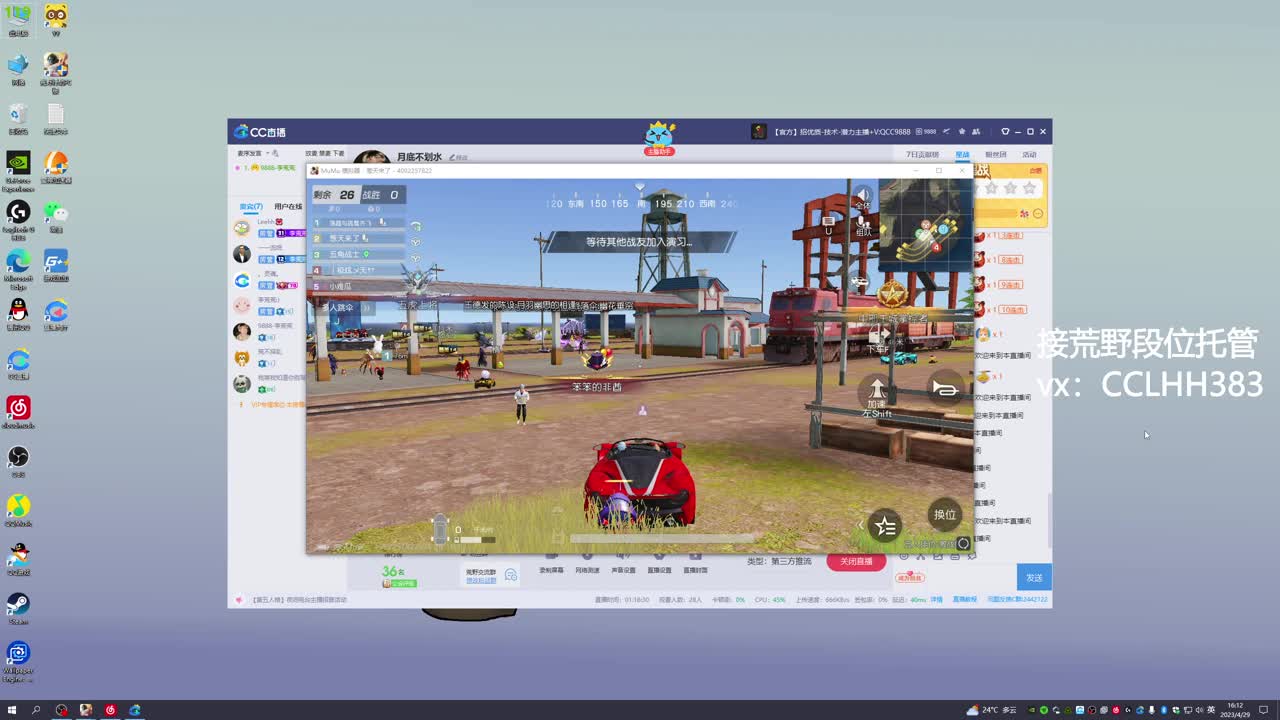Open the taskbar search icon
This screenshot has height=720, width=1280.
(36, 710)
